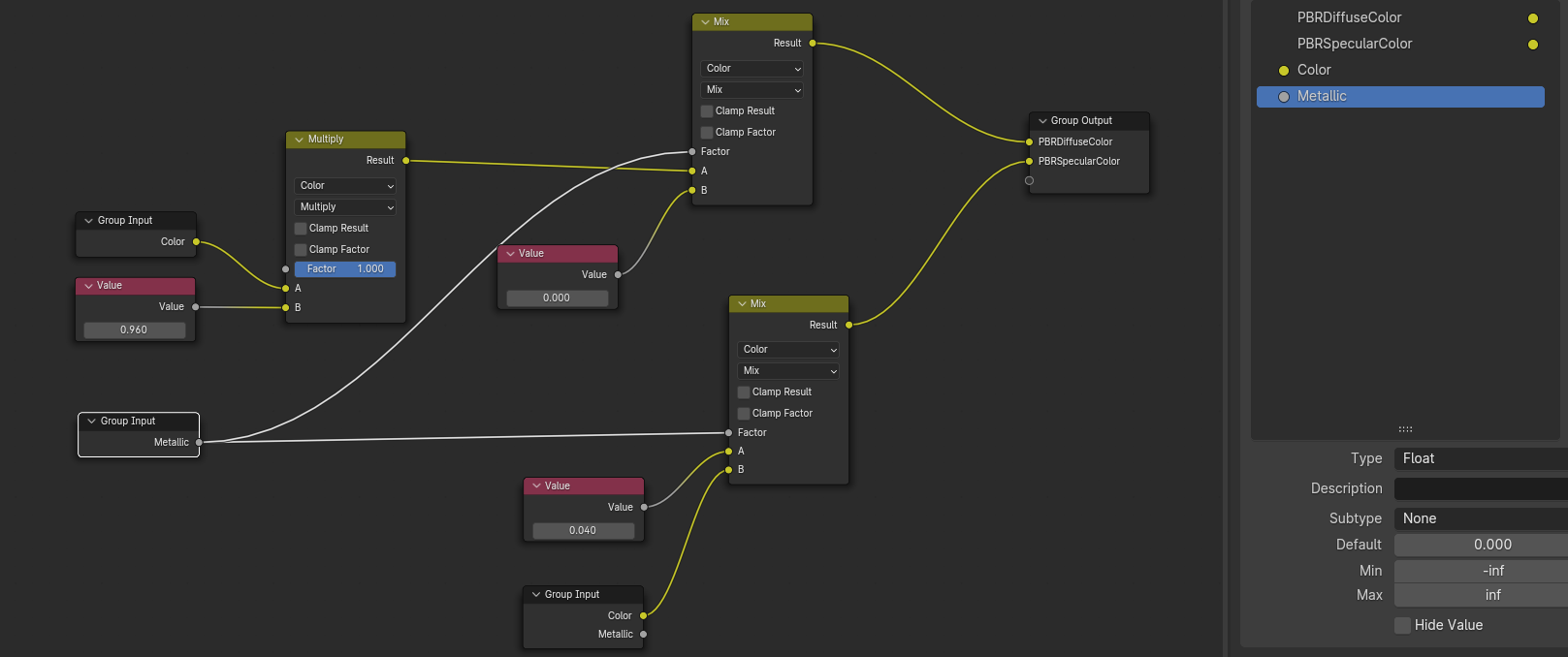The height and width of the screenshot is (657, 1568).
Task: Click the Min field showing -inf
Action: pos(1480,571)
